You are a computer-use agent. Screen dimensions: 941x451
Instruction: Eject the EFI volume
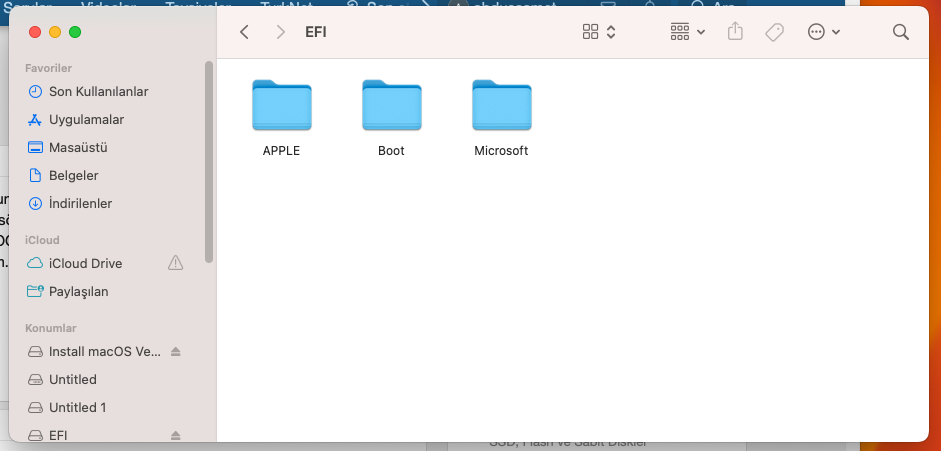[175, 435]
